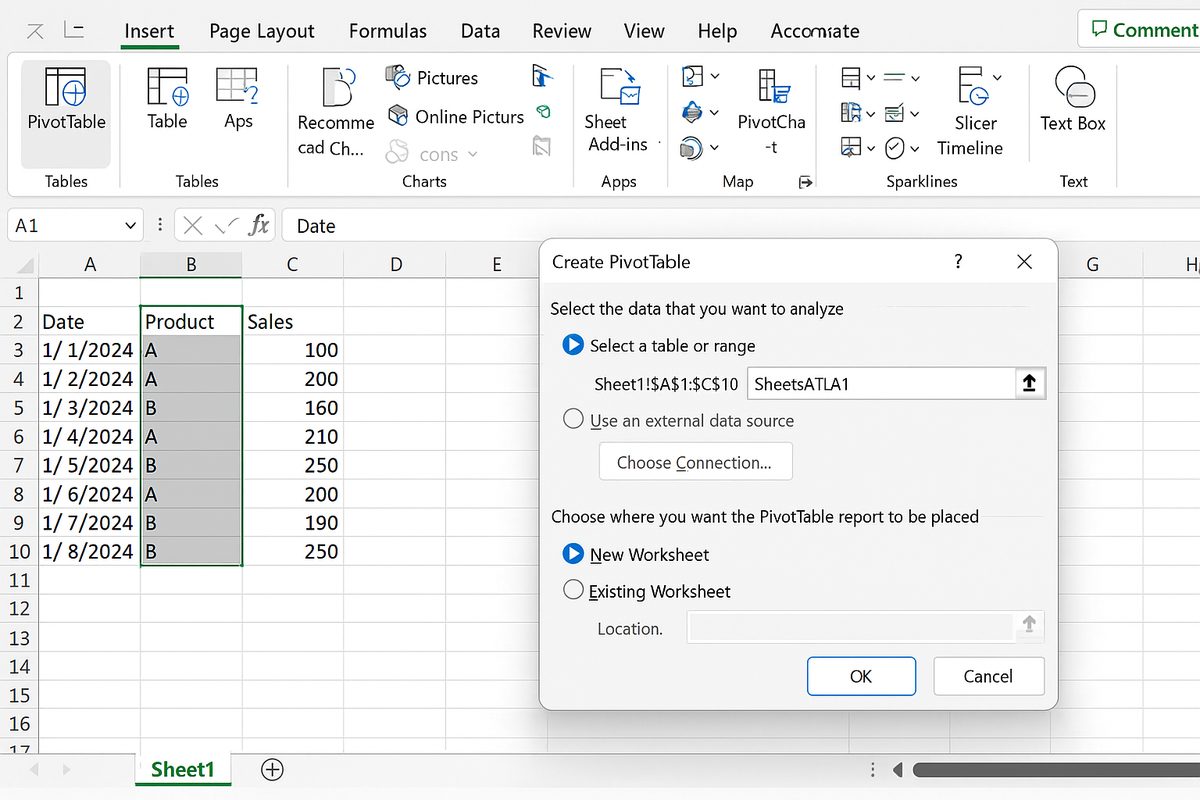This screenshot has height=800, width=1200.
Task: Open the Formulas tab
Action: pyautogui.click(x=388, y=31)
